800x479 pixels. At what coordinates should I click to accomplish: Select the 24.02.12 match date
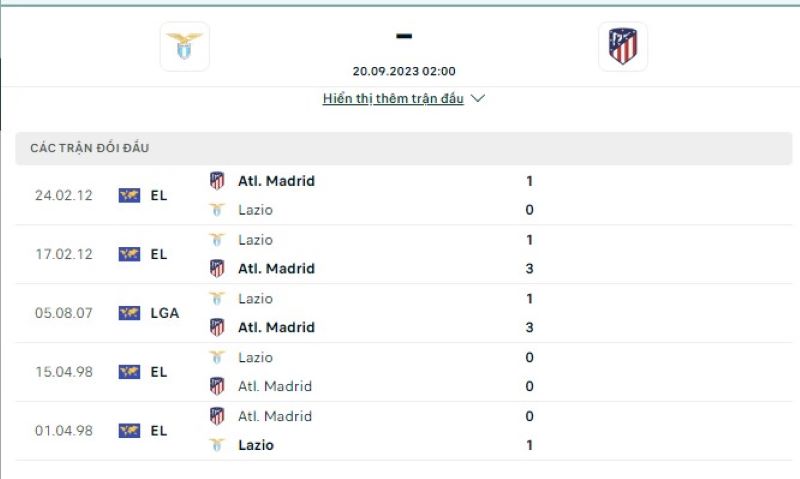click(63, 196)
